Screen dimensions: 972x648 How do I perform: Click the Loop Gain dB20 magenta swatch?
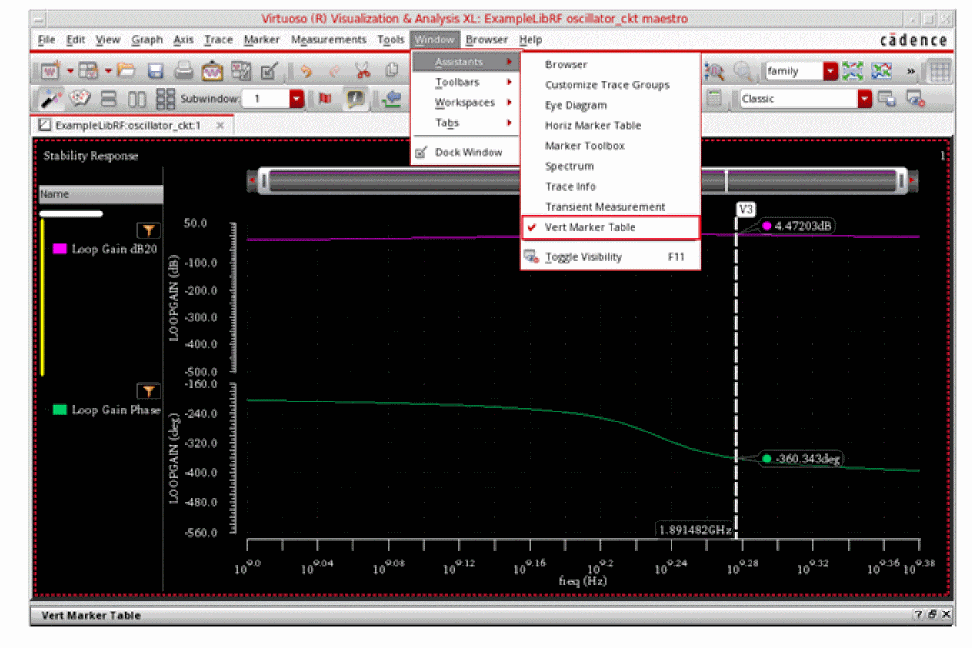[x=59, y=249]
